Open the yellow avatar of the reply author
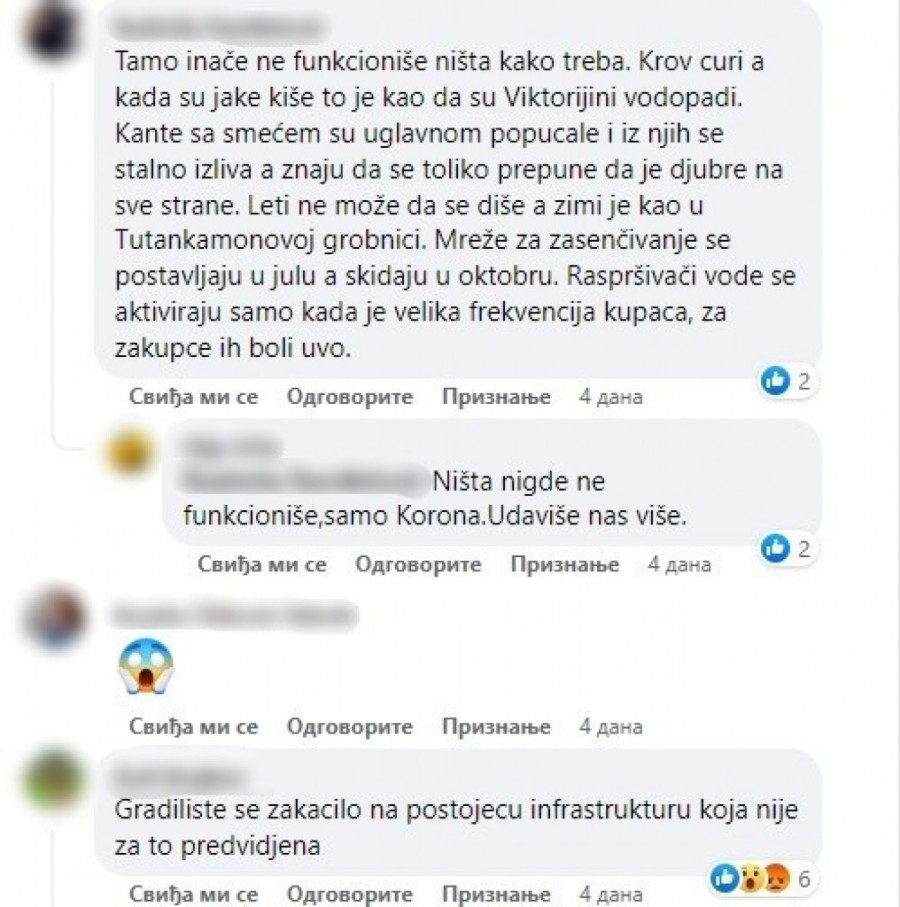The width and height of the screenshot is (900, 907). tap(130, 454)
